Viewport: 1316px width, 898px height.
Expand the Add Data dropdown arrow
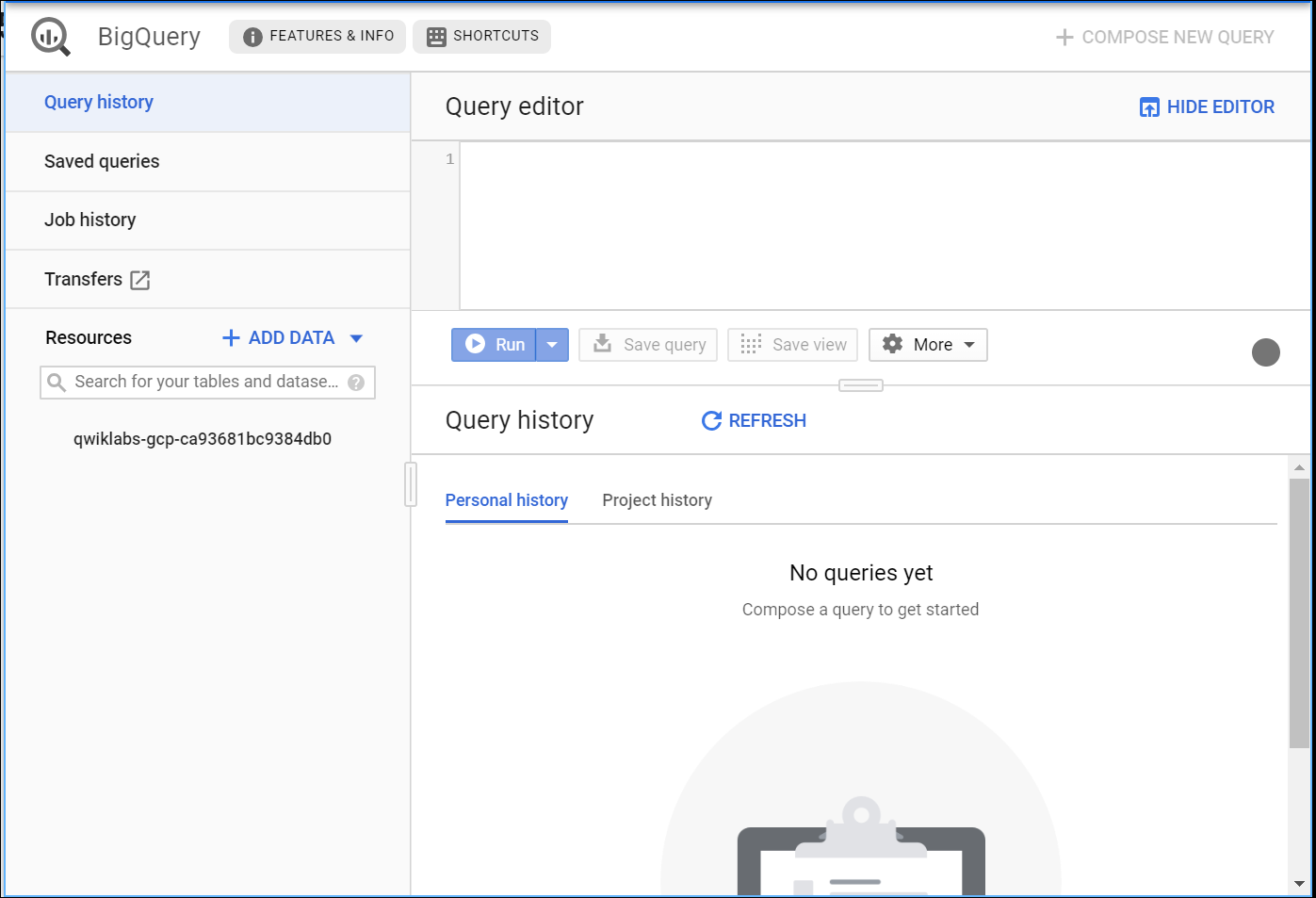[x=356, y=338]
